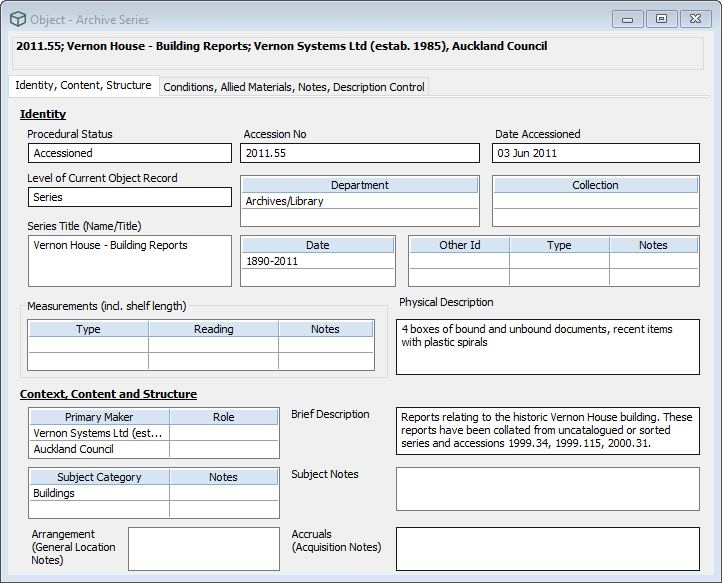Viewport: 722px width, 583px height.
Task: Click the Identity section heading
Action: click(x=43, y=114)
